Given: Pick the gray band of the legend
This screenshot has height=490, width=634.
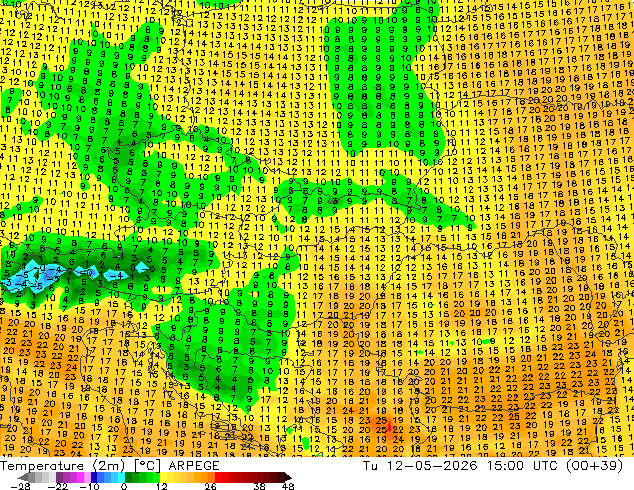Looking at the screenshot, I should [x=38, y=477].
